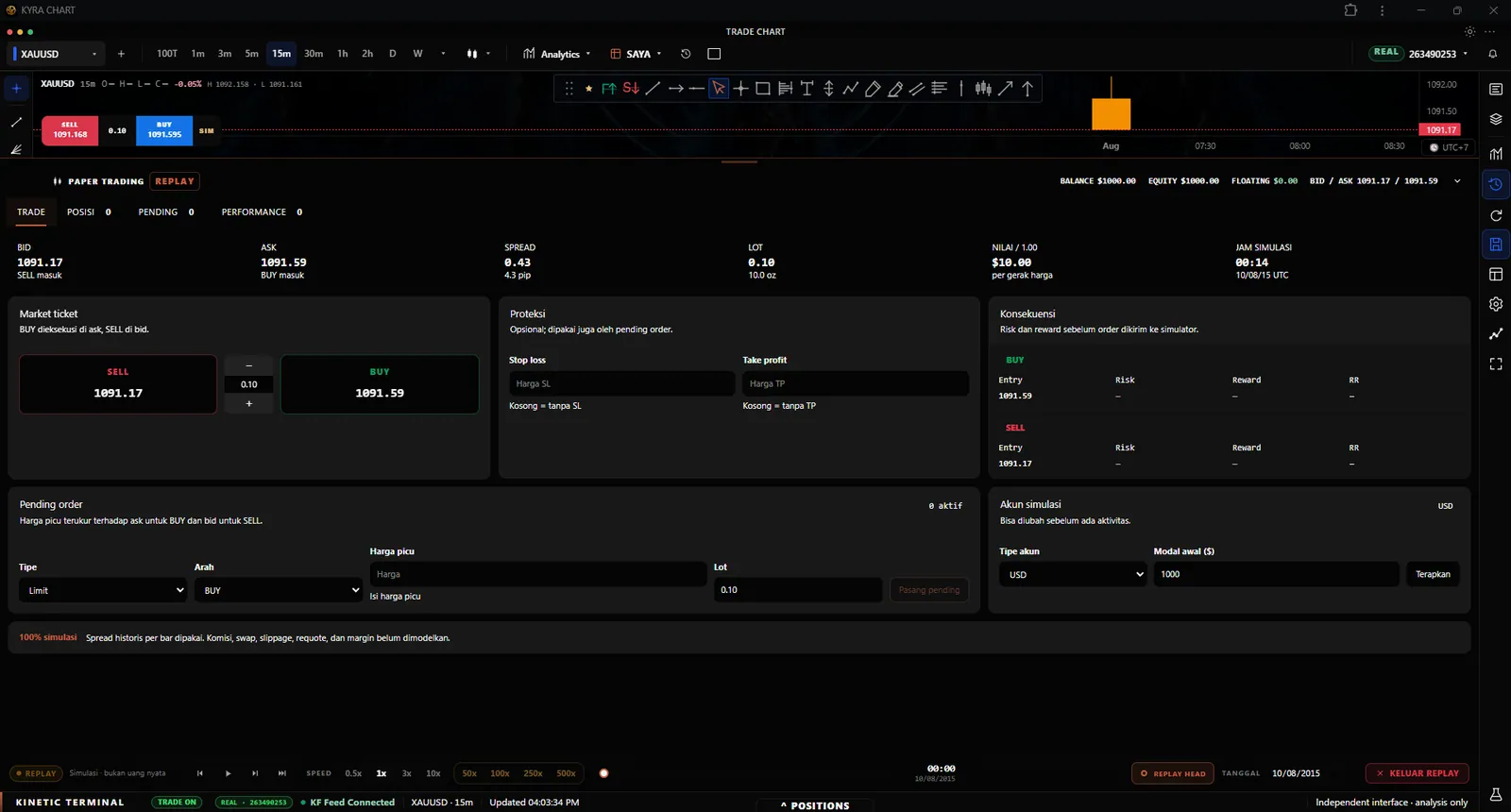The image size is (1511, 812).
Task: Switch to the POSISI tab
Action: [89, 212]
